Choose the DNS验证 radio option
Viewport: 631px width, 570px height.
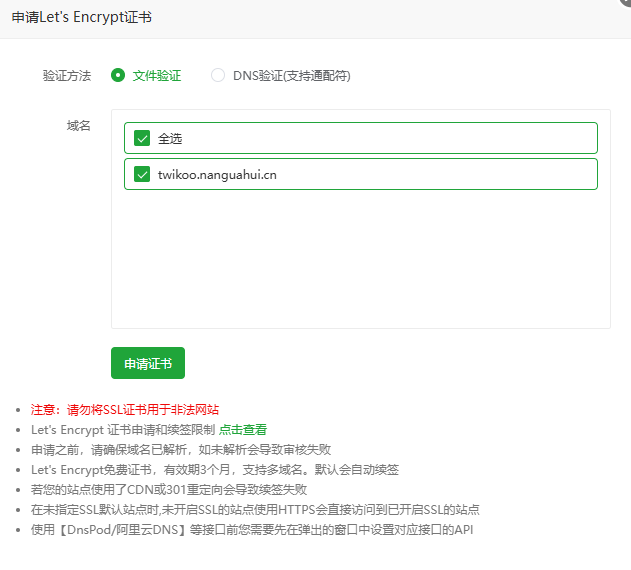click(218, 75)
